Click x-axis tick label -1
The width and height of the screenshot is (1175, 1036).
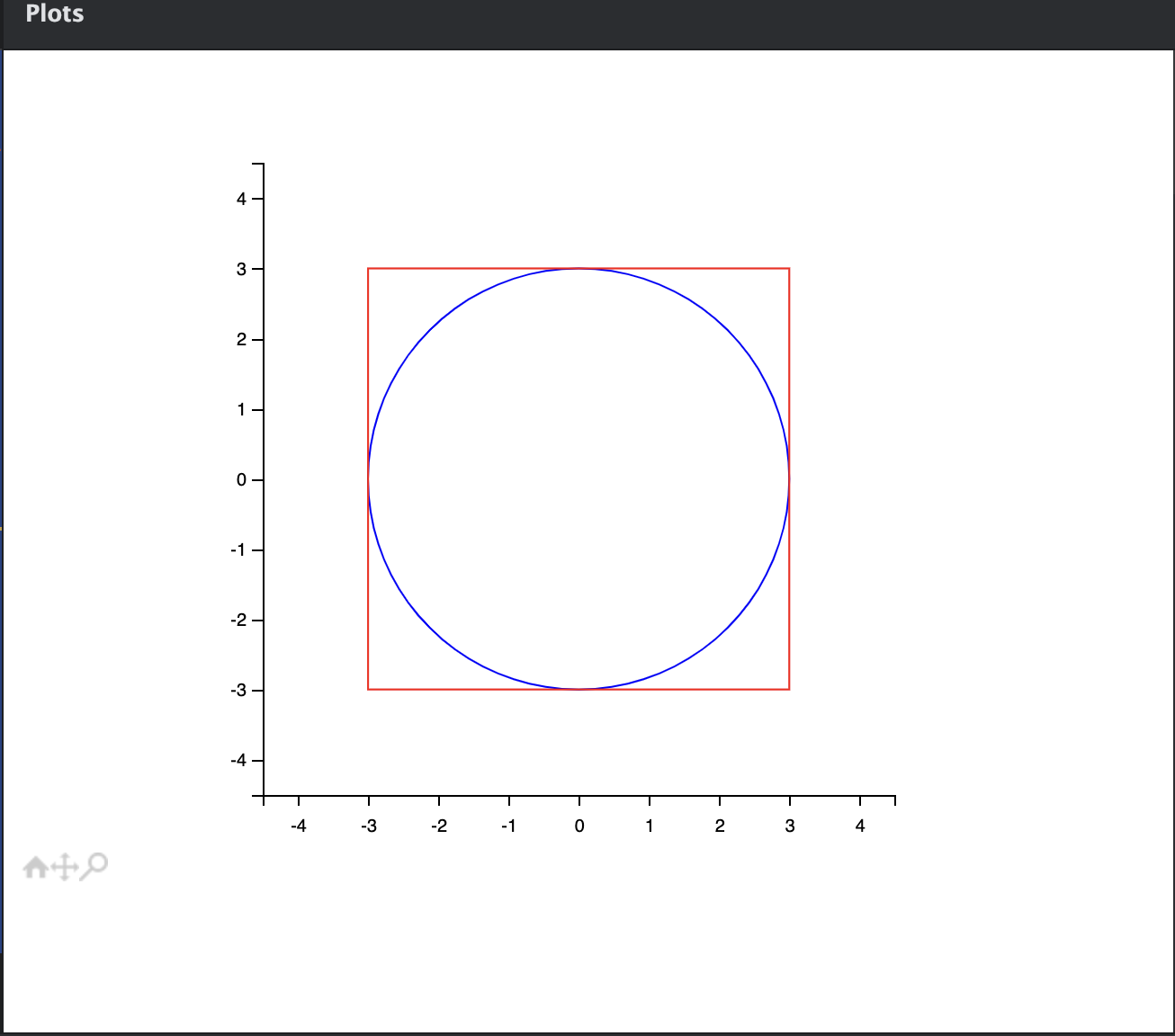click(508, 826)
